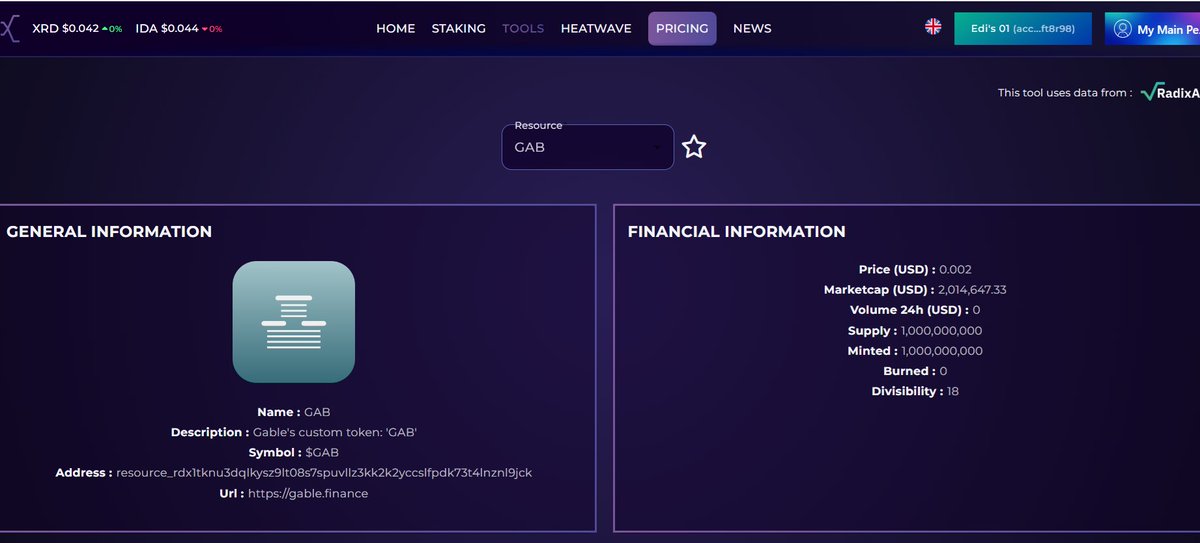Click the GENERAL INFORMATION heading
The width and height of the screenshot is (1200, 543).
(109, 232)
